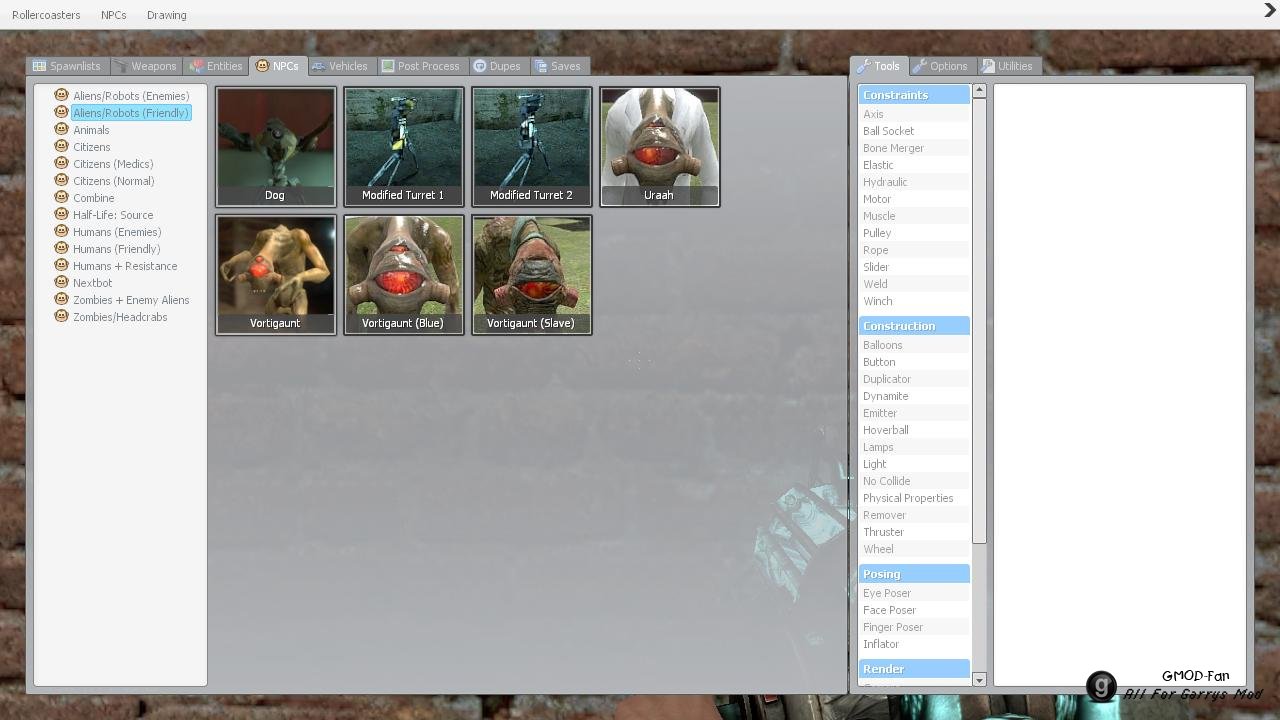1280x720 pixels.
Task: Select the Winch tool
Action: [x=914, y=301]
